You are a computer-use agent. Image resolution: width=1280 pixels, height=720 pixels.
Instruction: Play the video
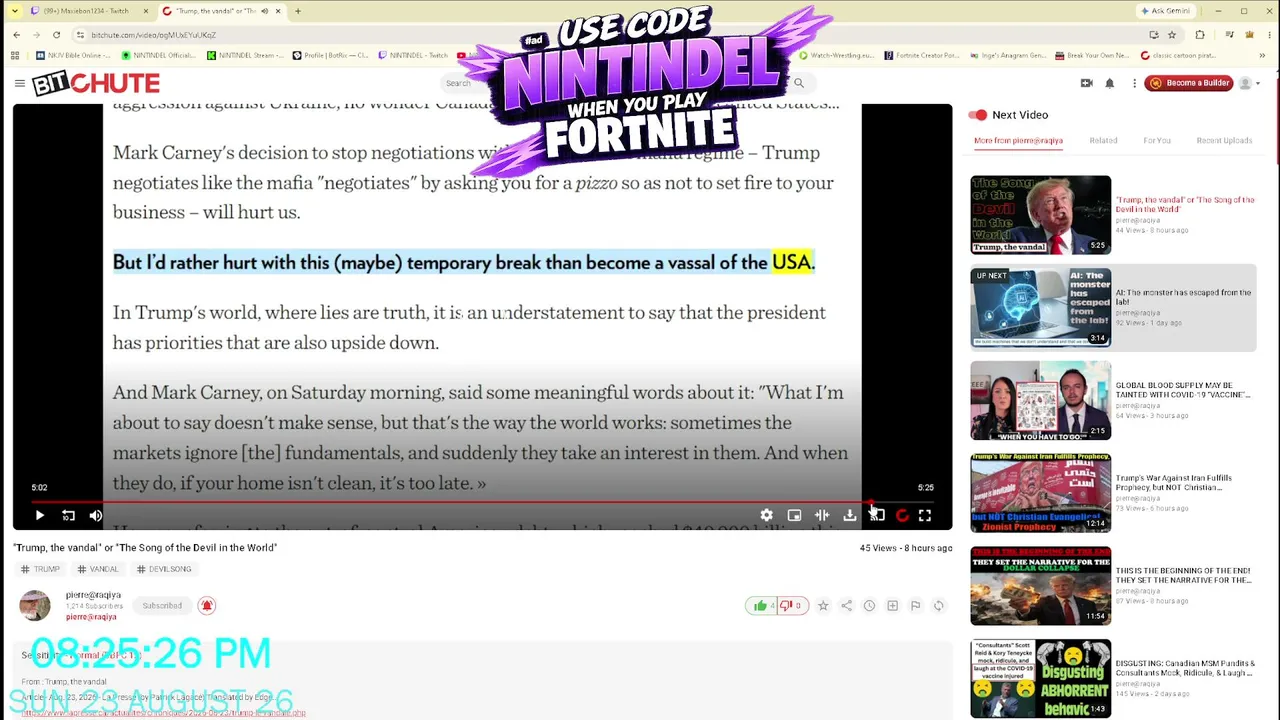40,516
